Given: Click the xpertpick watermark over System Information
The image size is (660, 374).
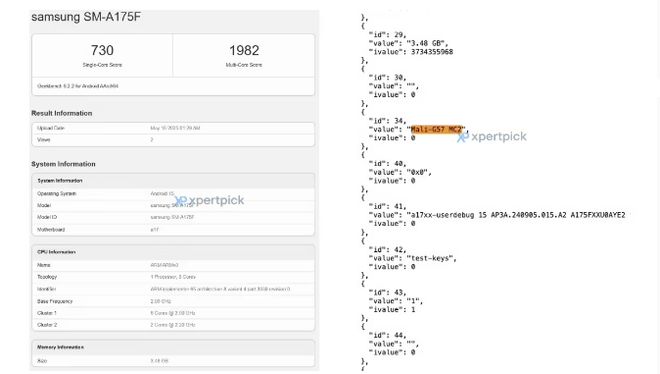Looking at the screenshot, I should click(209, 201).
